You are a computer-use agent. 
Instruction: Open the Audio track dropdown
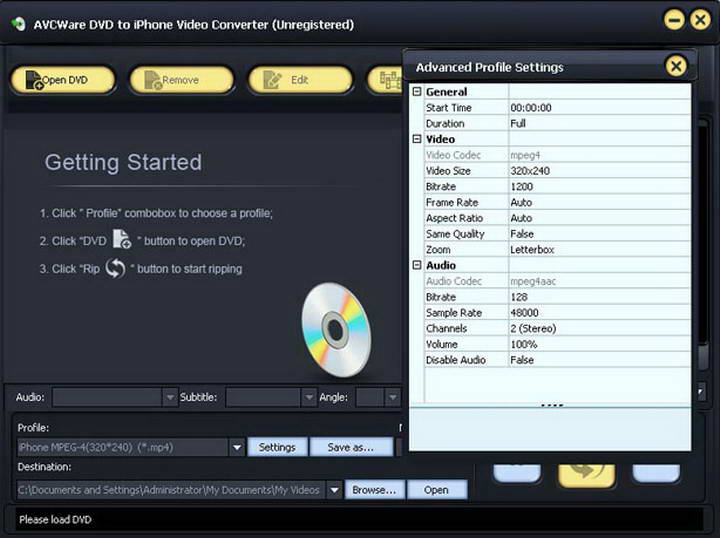(x=170, y=397)
